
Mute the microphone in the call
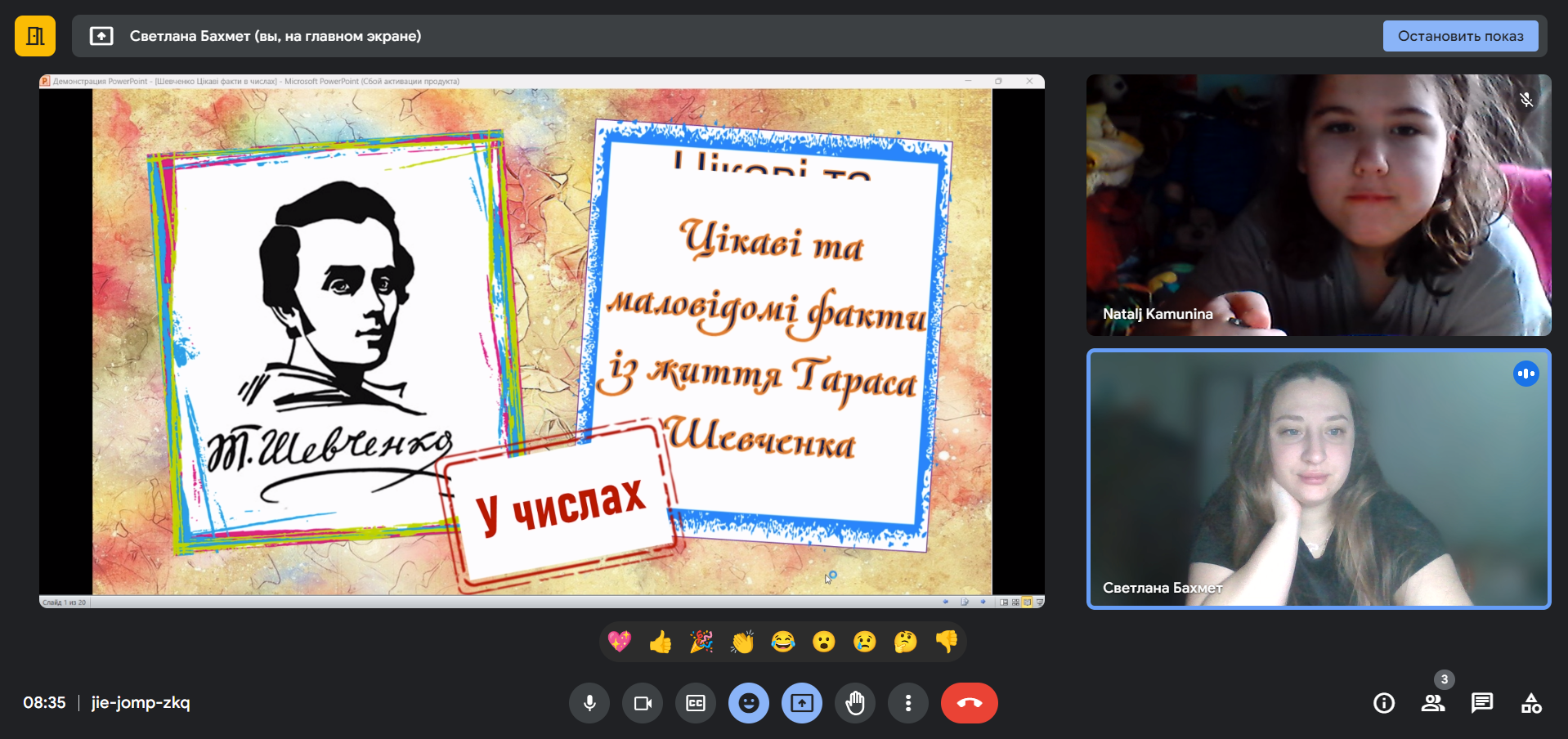point(589,703)
